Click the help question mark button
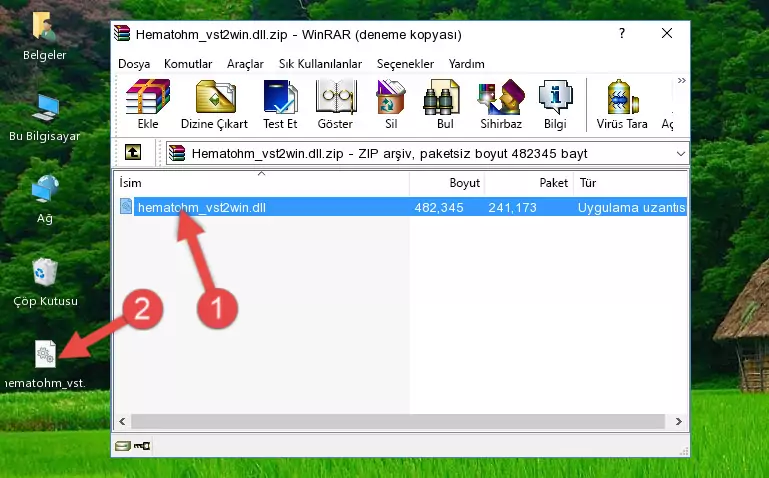This screenshot has height=478, width=769. [x=621, y=33]
